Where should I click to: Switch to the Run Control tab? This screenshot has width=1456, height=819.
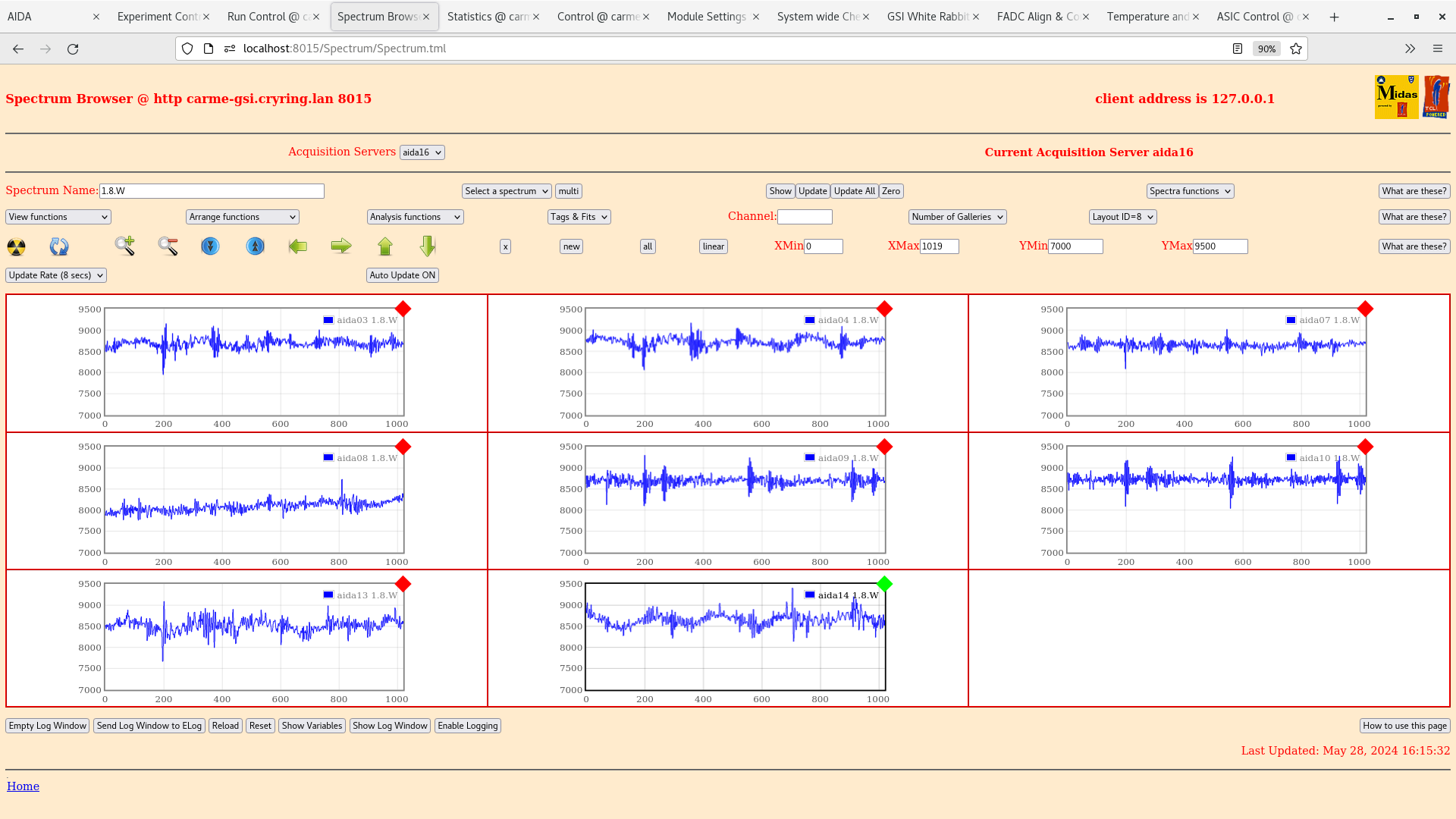click(x=267, y=17)
